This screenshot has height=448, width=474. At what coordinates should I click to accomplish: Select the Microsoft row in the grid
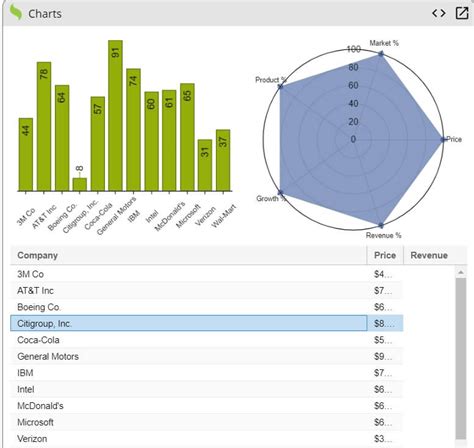(207, 422)
